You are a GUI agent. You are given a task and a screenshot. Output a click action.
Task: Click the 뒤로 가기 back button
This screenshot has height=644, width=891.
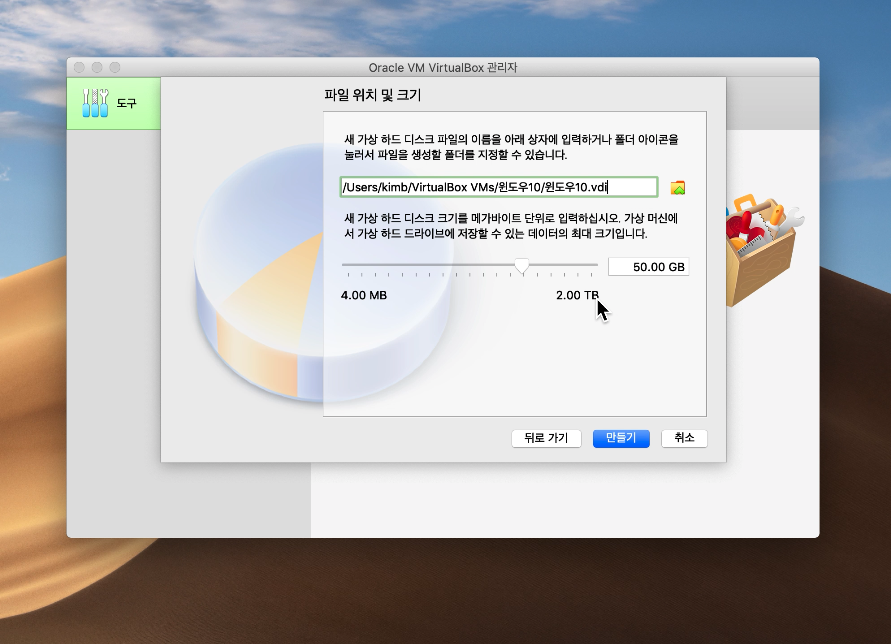pos(546,438)
